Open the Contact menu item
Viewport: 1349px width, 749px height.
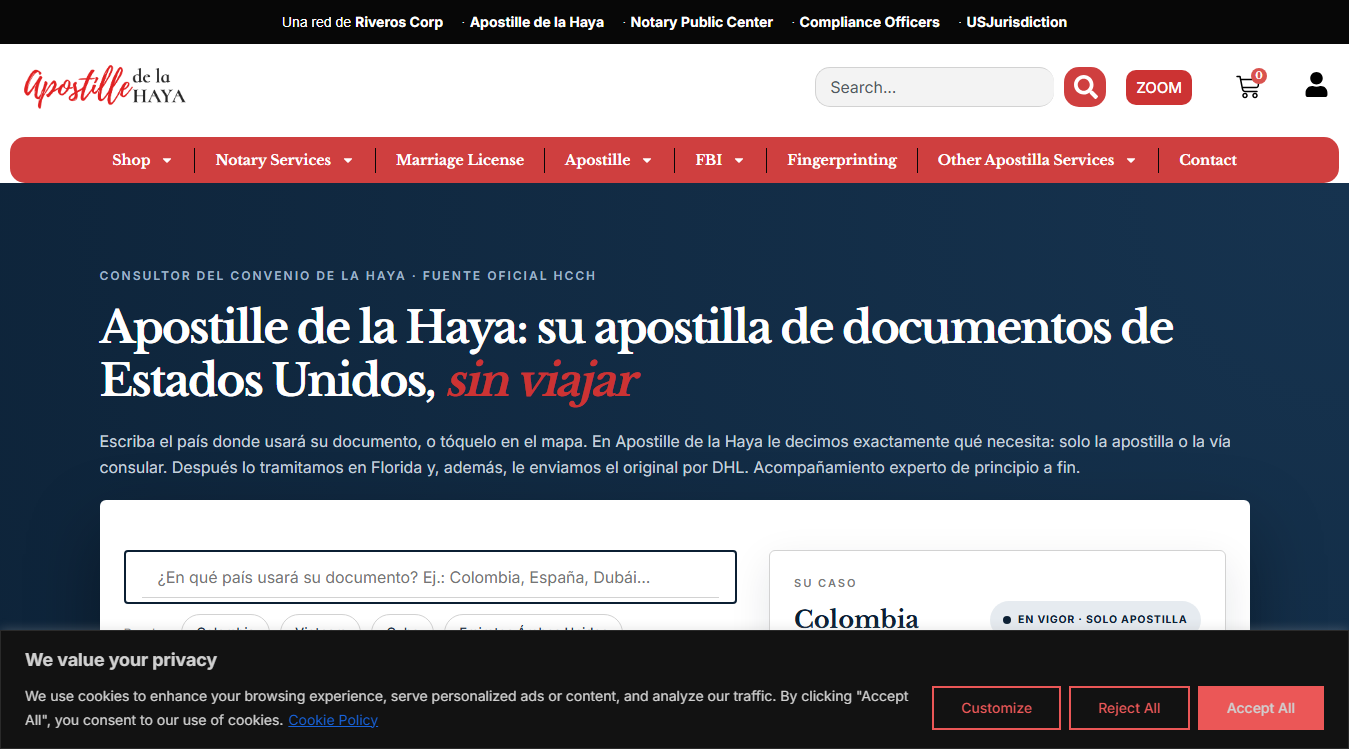[1208, 160]
